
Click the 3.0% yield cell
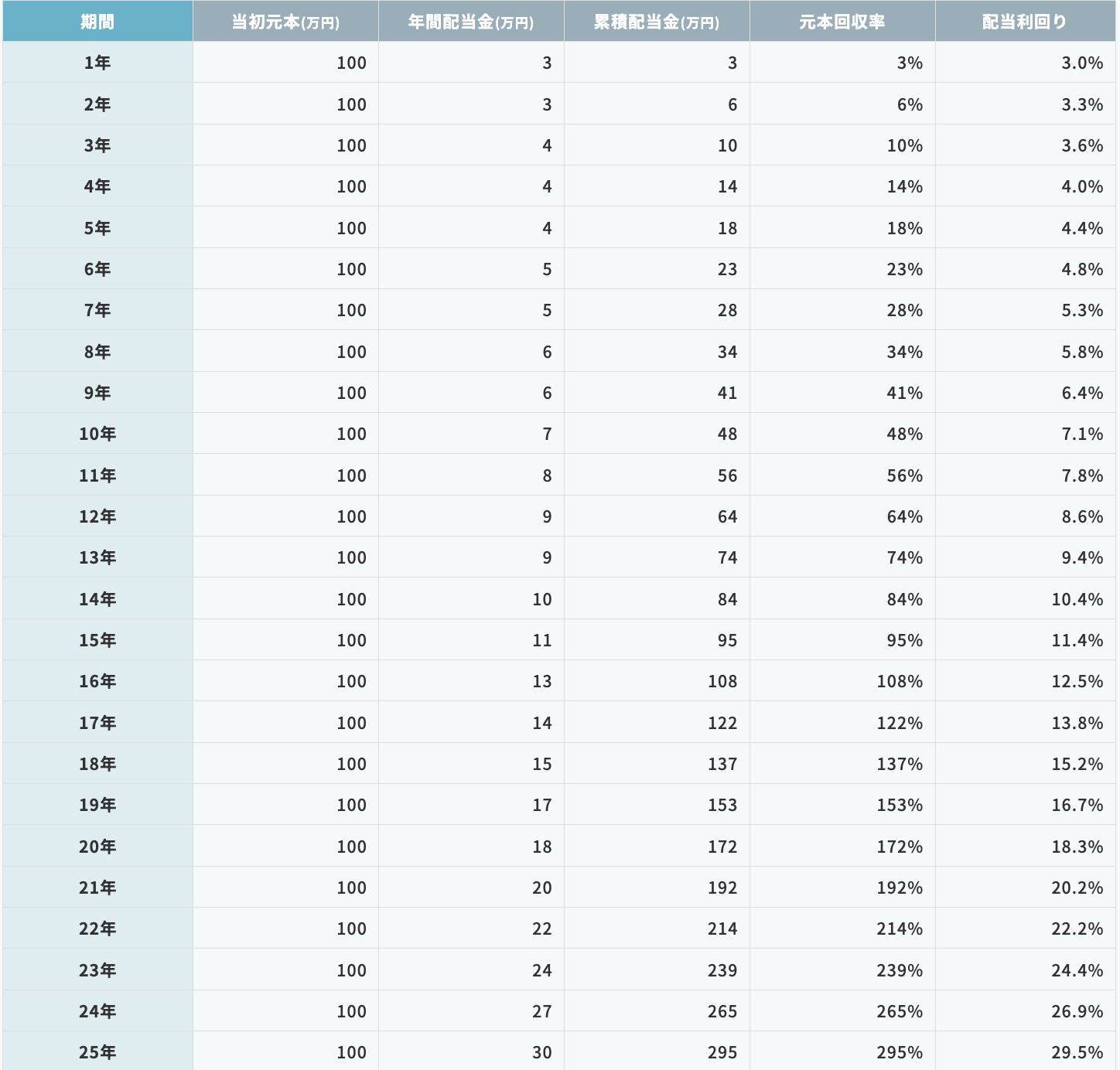coord(1081,63)
